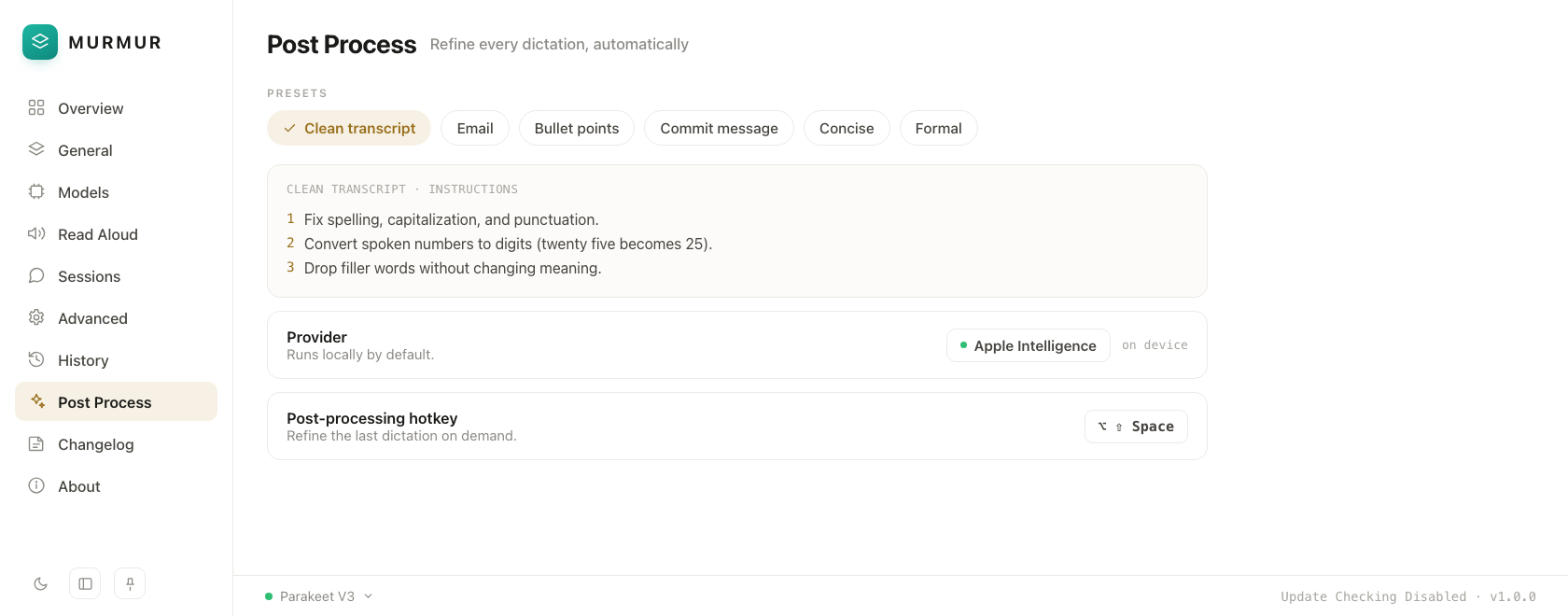Collapse sidebar with panel icon
1568x616 pixels.
(x=85, y=584)
